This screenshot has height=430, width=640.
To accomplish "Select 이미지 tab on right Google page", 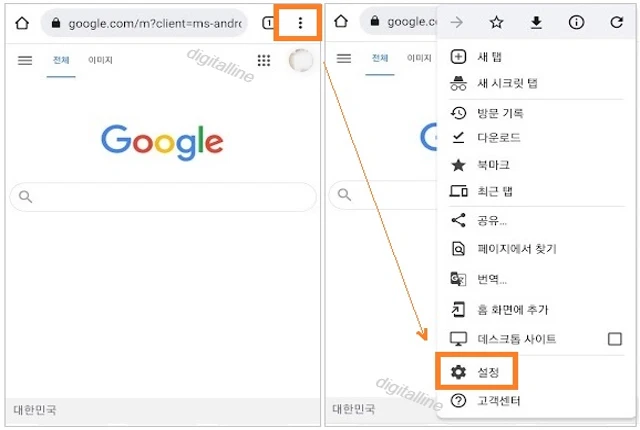I will 419,58.
